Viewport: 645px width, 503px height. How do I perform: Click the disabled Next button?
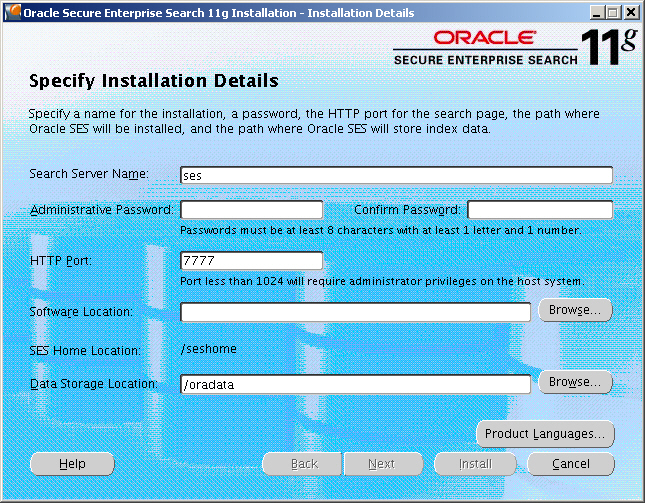383,464
